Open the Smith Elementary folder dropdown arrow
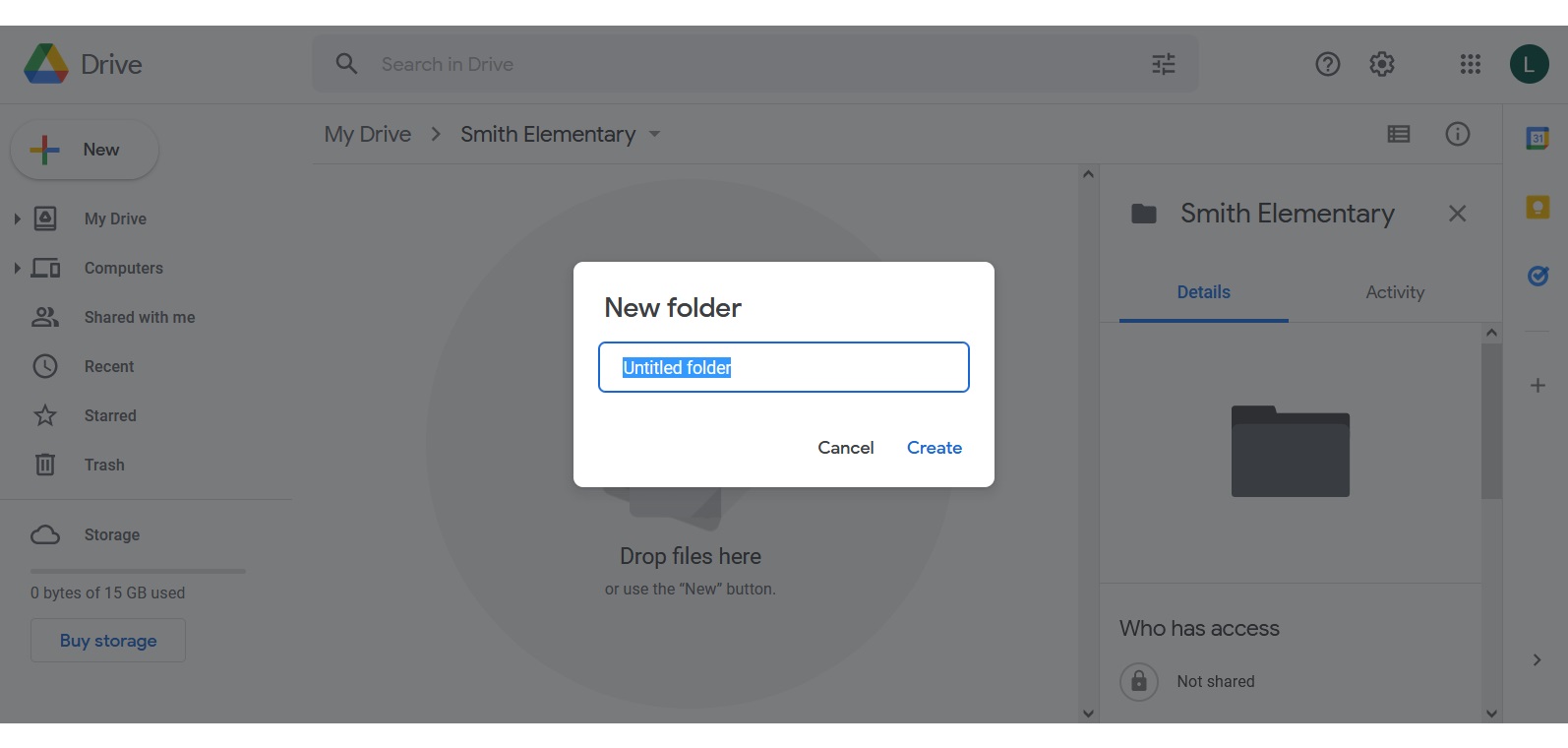Screen dimensions: 1568x748 point(654,134)
